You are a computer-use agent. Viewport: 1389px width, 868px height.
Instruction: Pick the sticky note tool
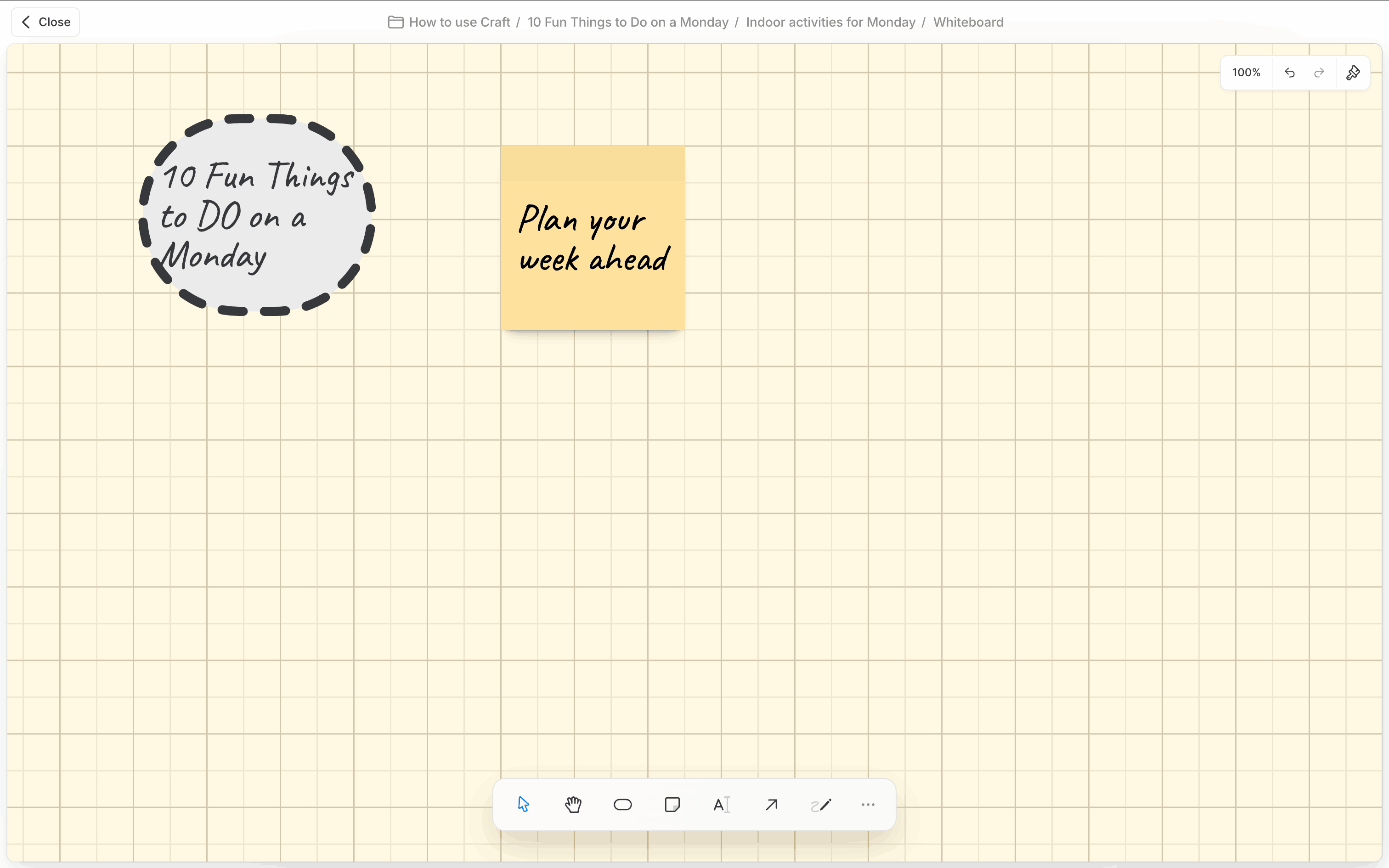pyautogui.click(x=672, y=804)
